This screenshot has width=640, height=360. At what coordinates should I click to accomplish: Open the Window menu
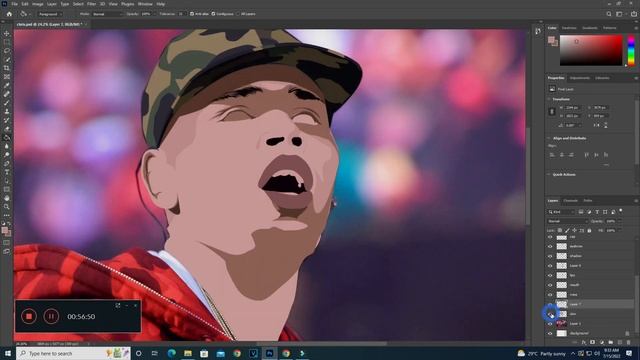145,4
